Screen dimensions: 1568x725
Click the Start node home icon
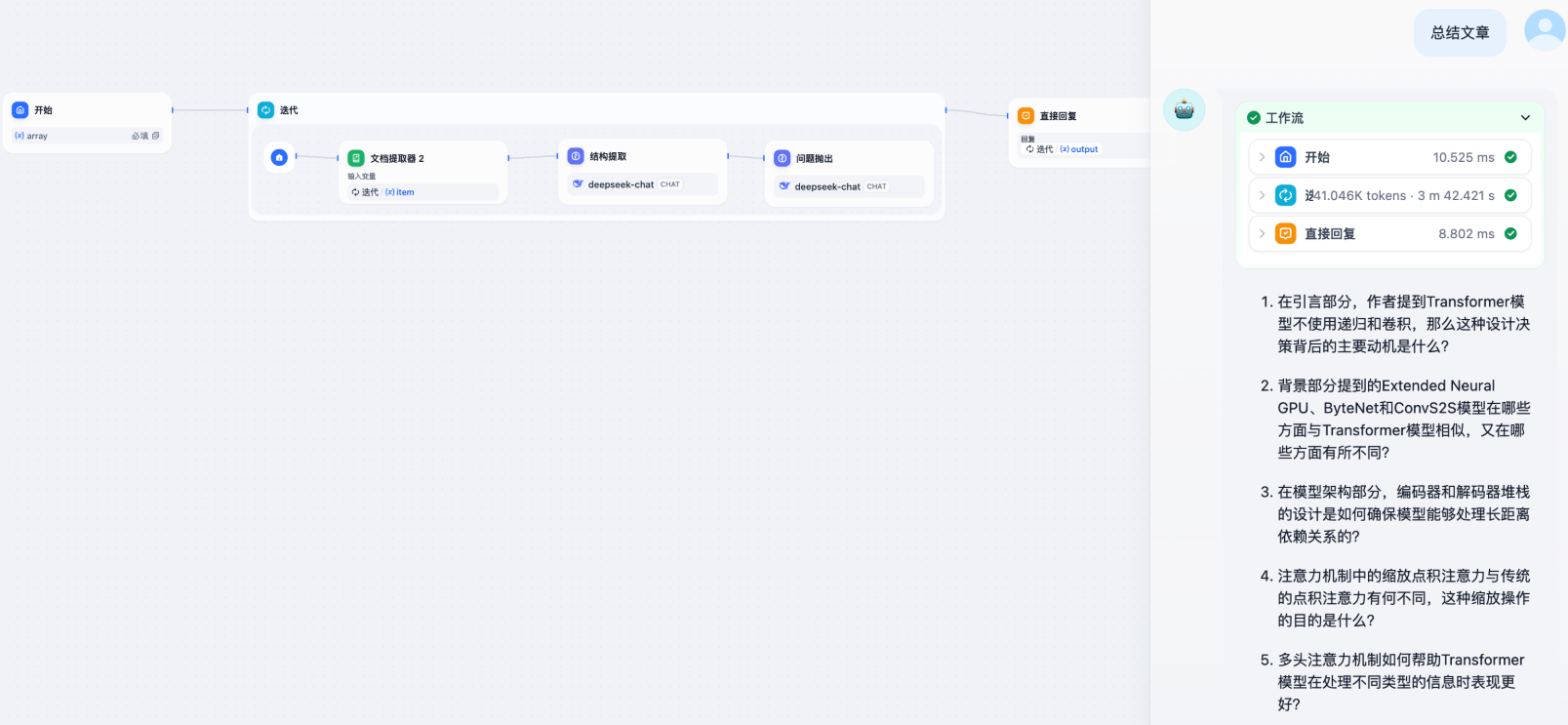click(20, 110)
